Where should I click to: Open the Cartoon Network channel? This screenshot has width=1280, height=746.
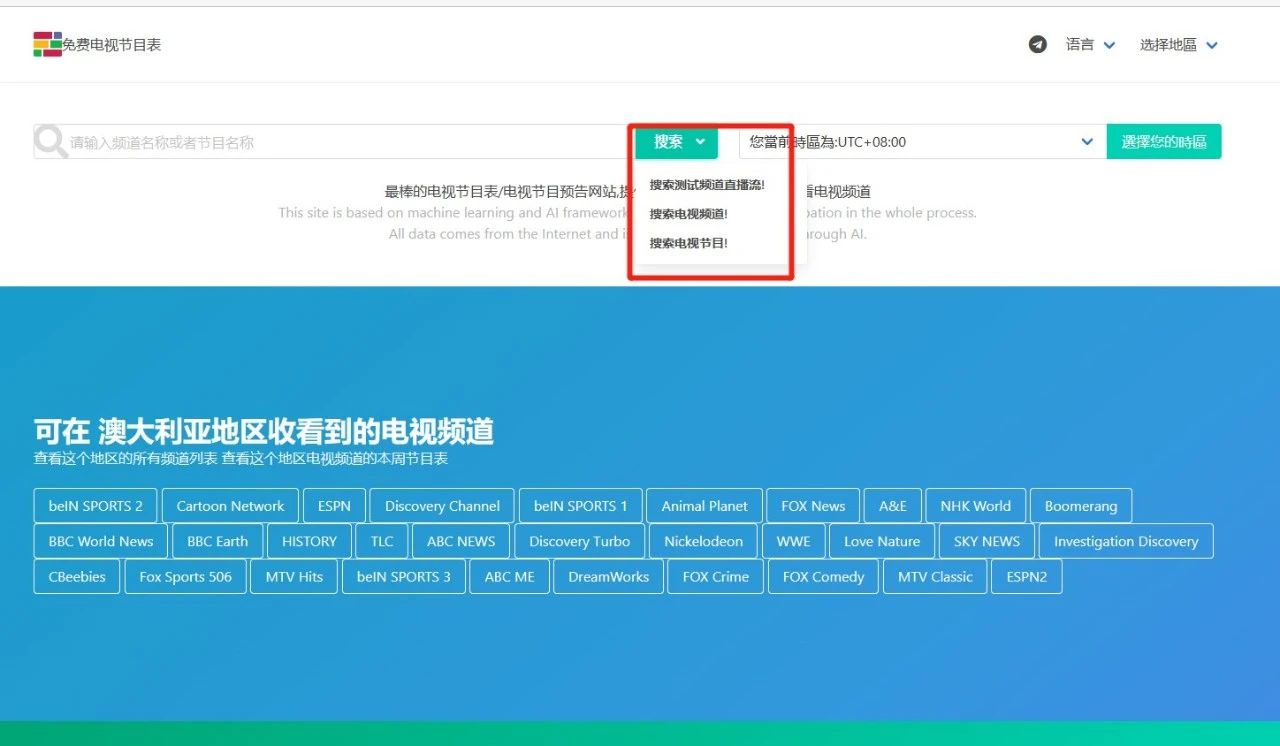tap(230, 505)
